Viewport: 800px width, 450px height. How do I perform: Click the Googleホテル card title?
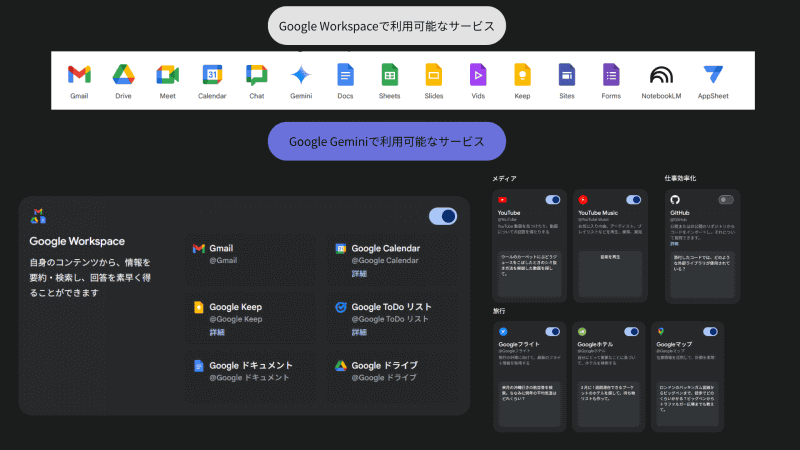click(x=595, y=344)
